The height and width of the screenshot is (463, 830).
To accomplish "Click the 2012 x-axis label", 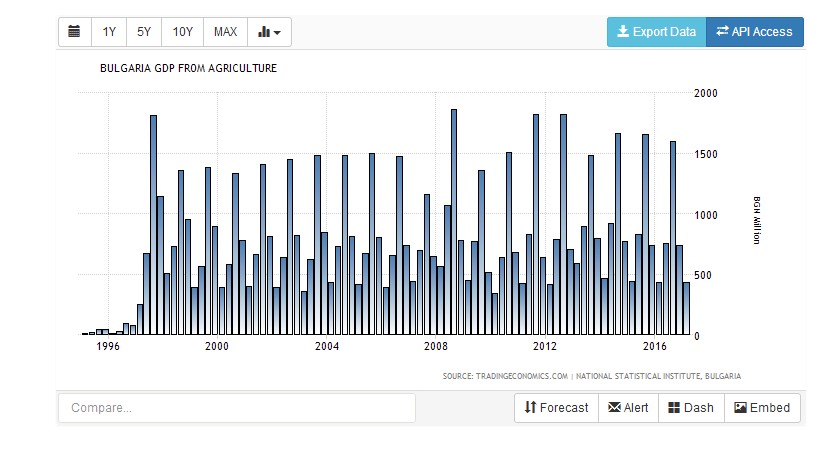I will coord(545,347).
